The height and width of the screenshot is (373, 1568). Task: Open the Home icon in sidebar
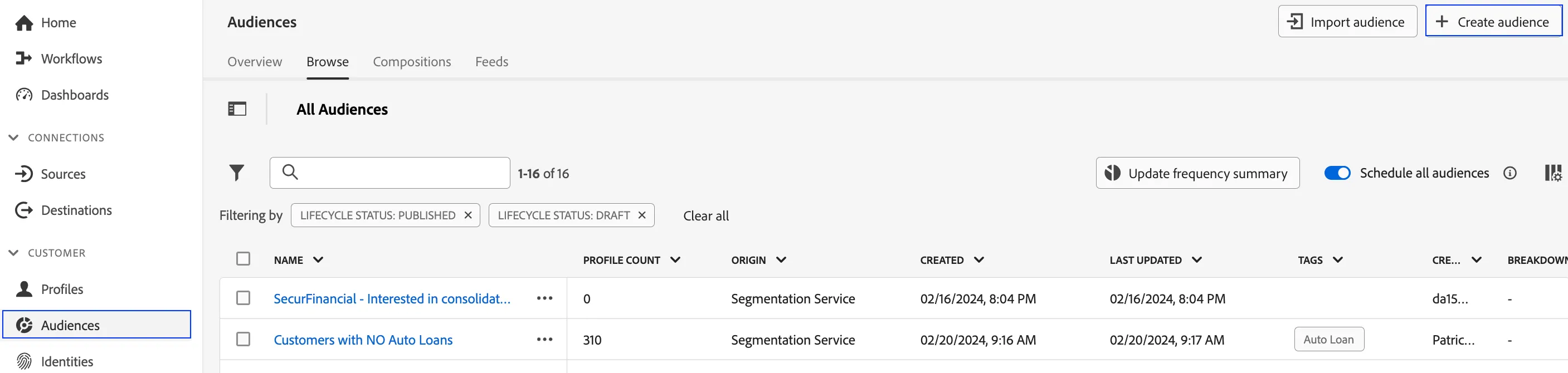(25, 23)
